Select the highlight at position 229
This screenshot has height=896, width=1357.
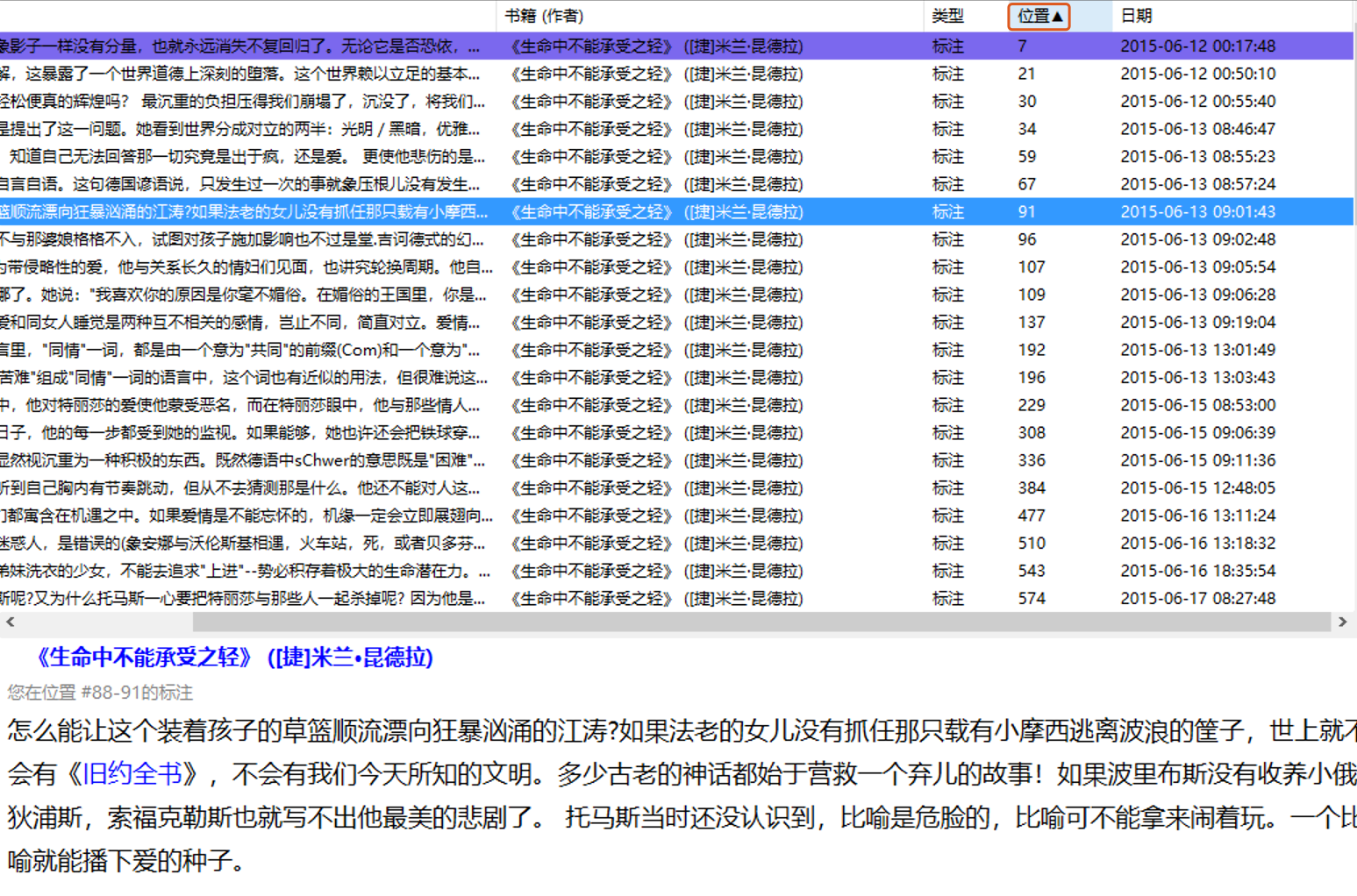click(x=1031, y=405)
